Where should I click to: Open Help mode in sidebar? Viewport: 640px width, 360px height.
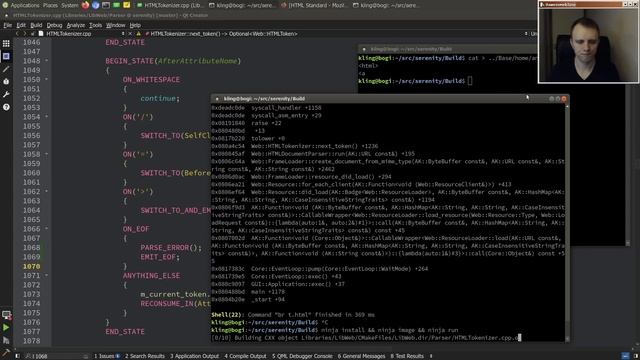click(x=6, y=107)
